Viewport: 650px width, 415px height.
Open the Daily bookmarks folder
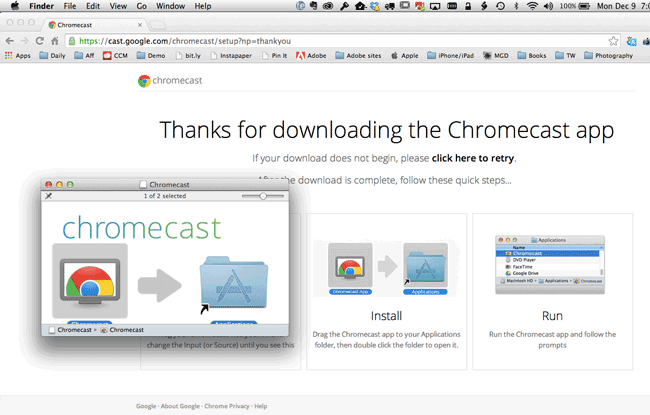[x=52, y=55]
